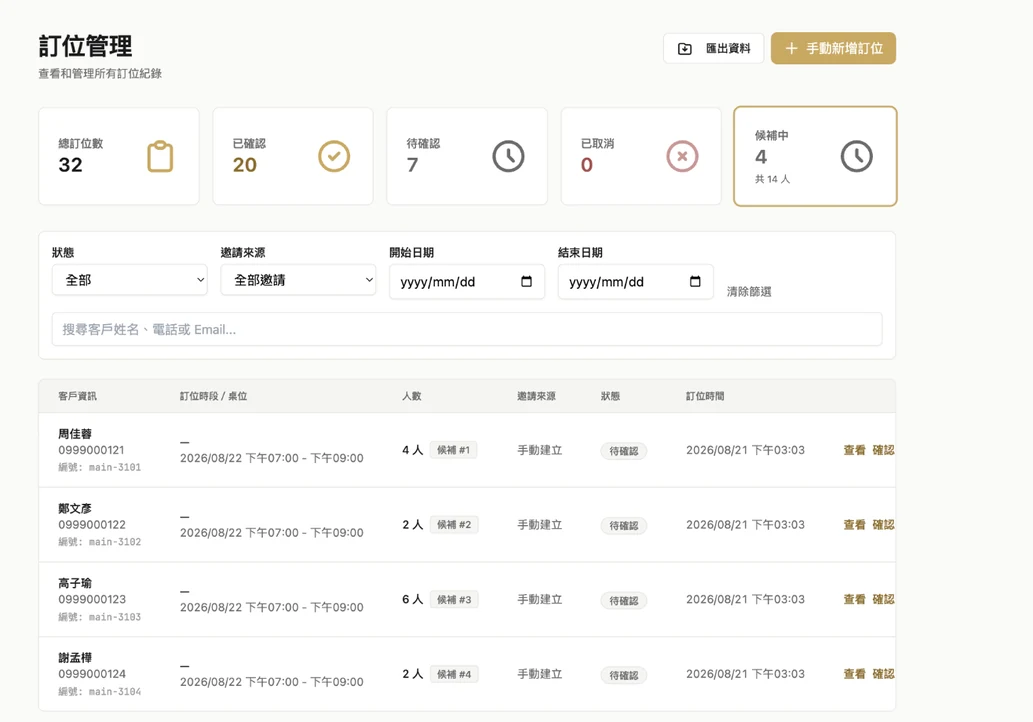The height and width of the screenshot is (722, 1033).
Task: Click the 候補 #4 badge
Action: [x=454, y=674]
